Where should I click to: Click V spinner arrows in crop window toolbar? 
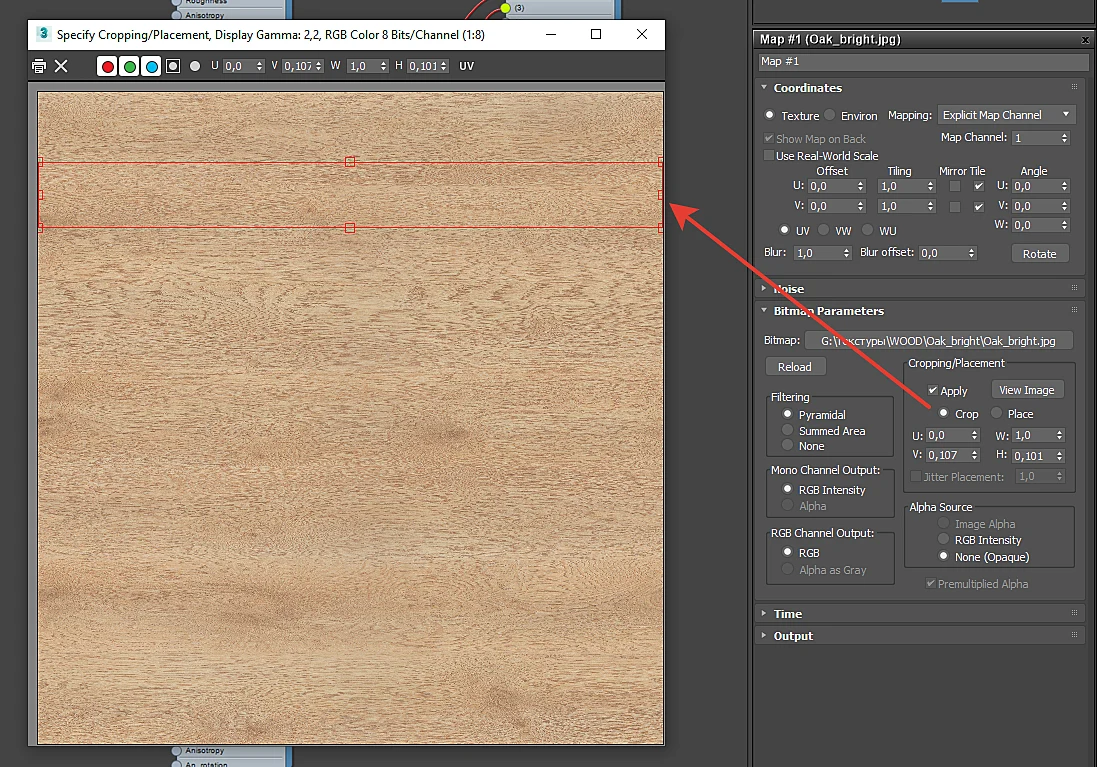click(318, 66)
